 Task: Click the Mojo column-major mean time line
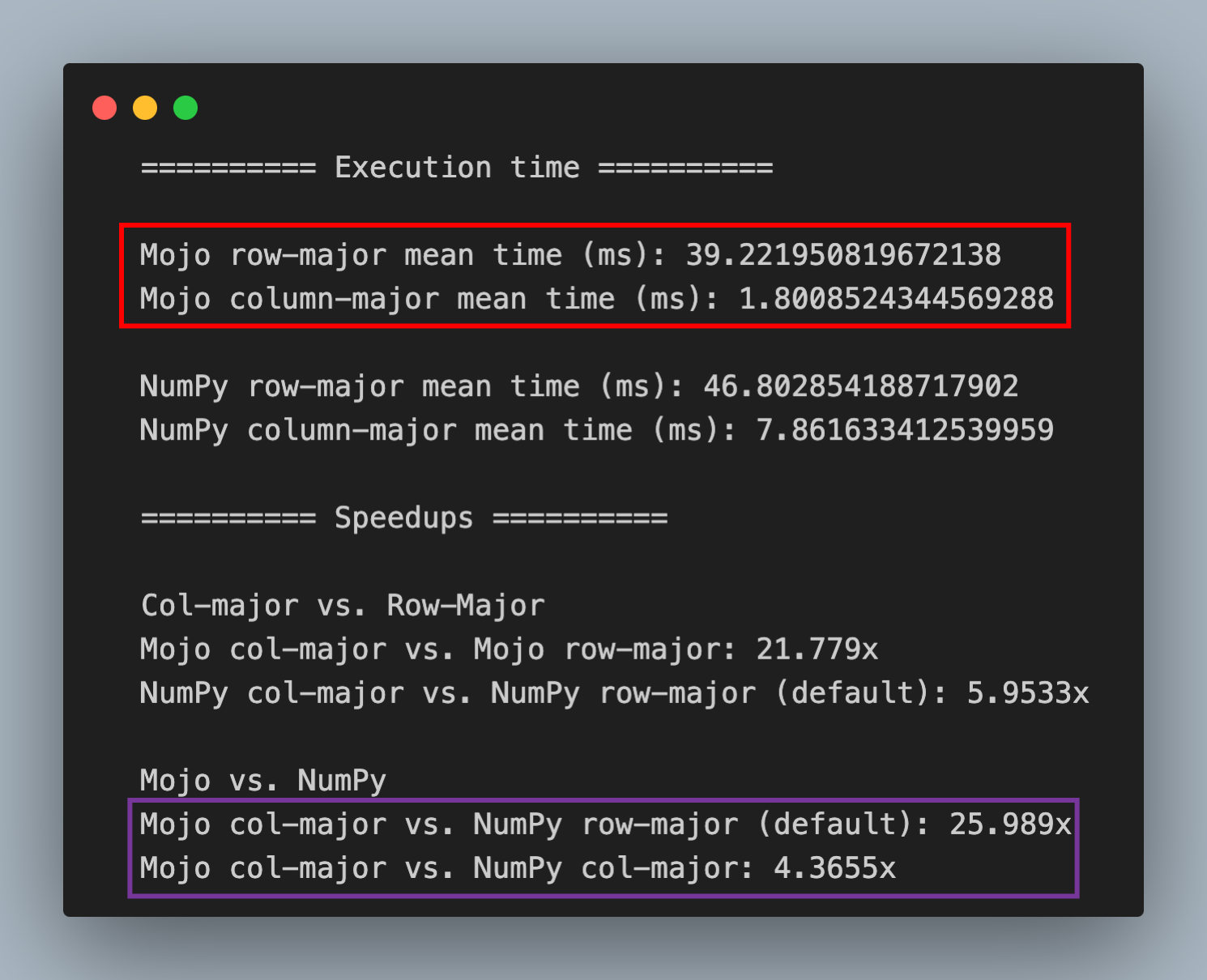pos(597,299)
